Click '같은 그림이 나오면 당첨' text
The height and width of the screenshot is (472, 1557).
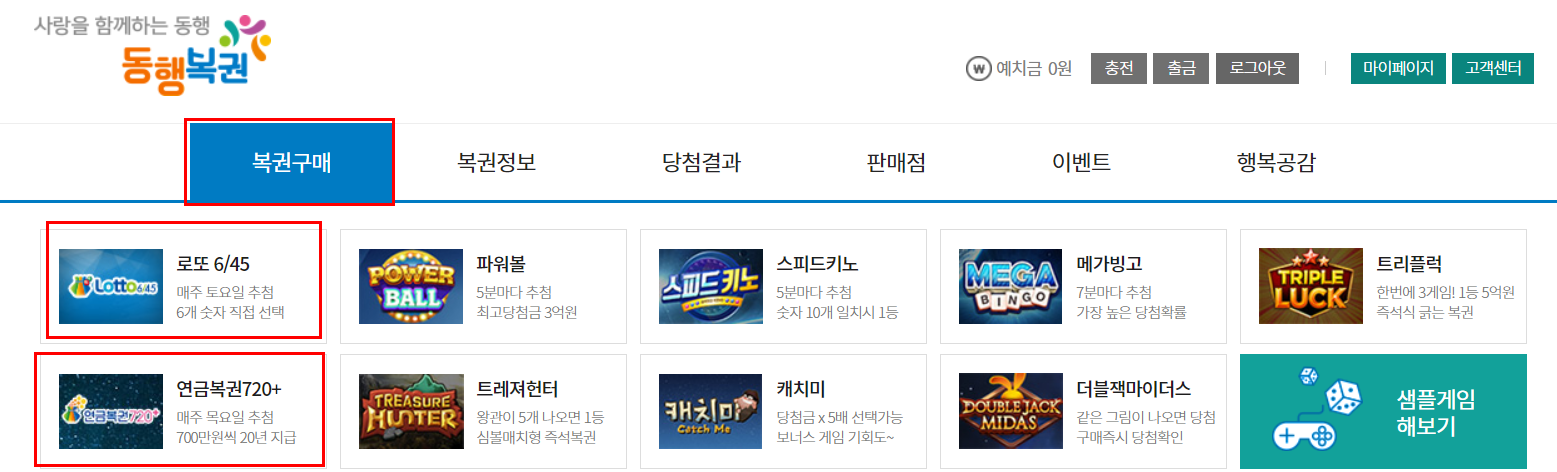(1146, 417)
